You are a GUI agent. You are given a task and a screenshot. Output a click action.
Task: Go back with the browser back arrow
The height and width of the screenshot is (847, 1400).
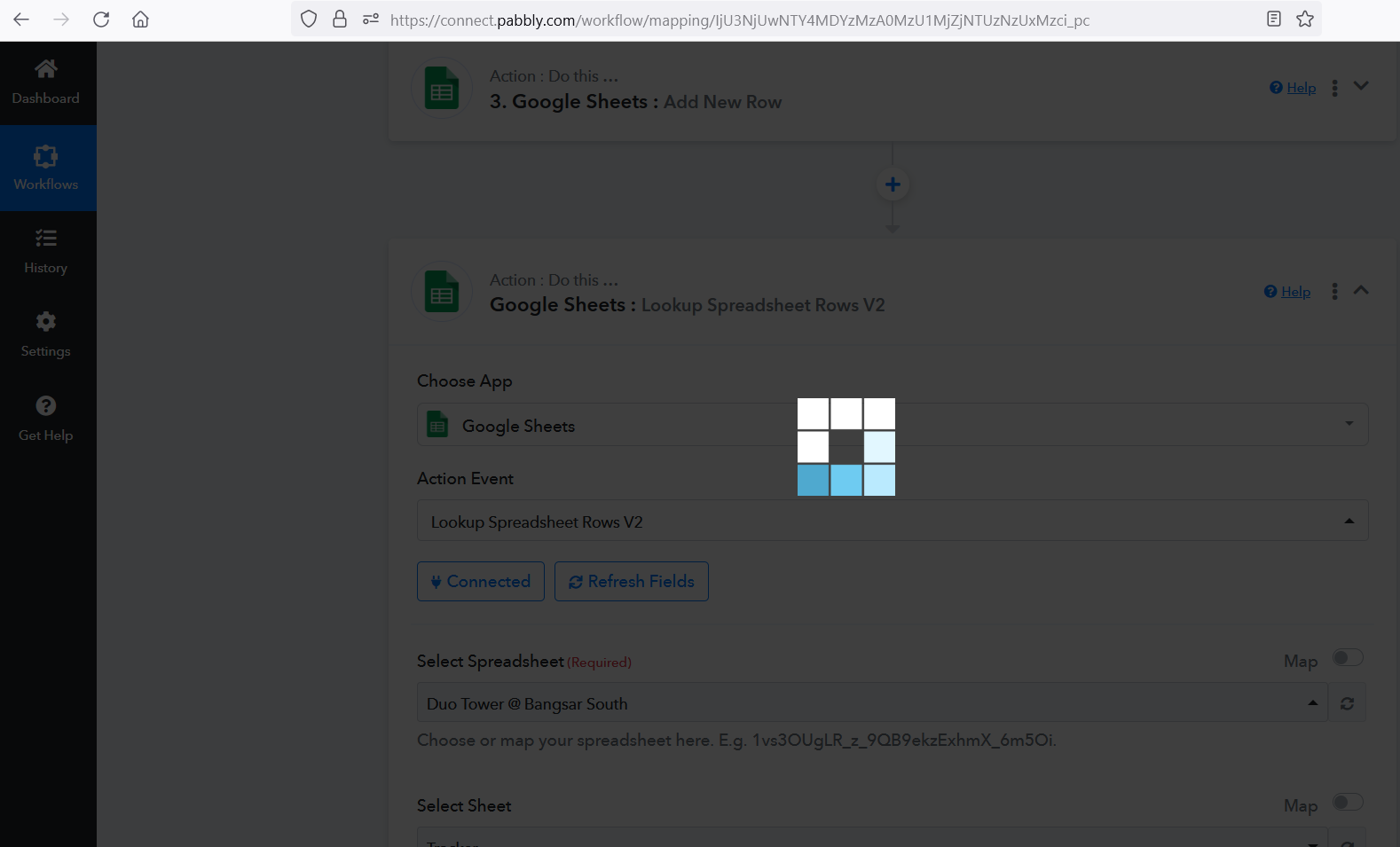[x=21, y=20]
